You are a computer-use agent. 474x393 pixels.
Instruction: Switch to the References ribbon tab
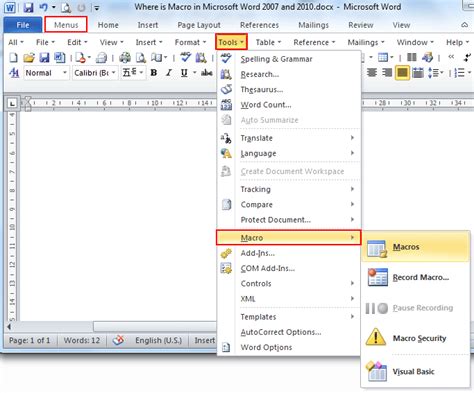(x=259, y=25)
